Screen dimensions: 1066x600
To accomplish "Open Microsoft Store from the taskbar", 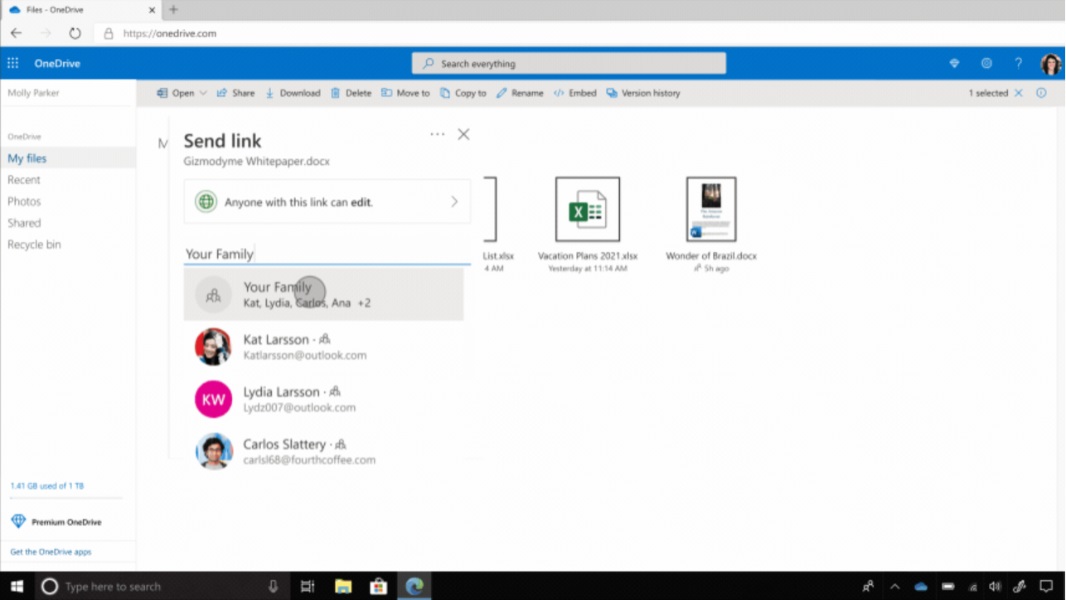I will tap(378, 586).
